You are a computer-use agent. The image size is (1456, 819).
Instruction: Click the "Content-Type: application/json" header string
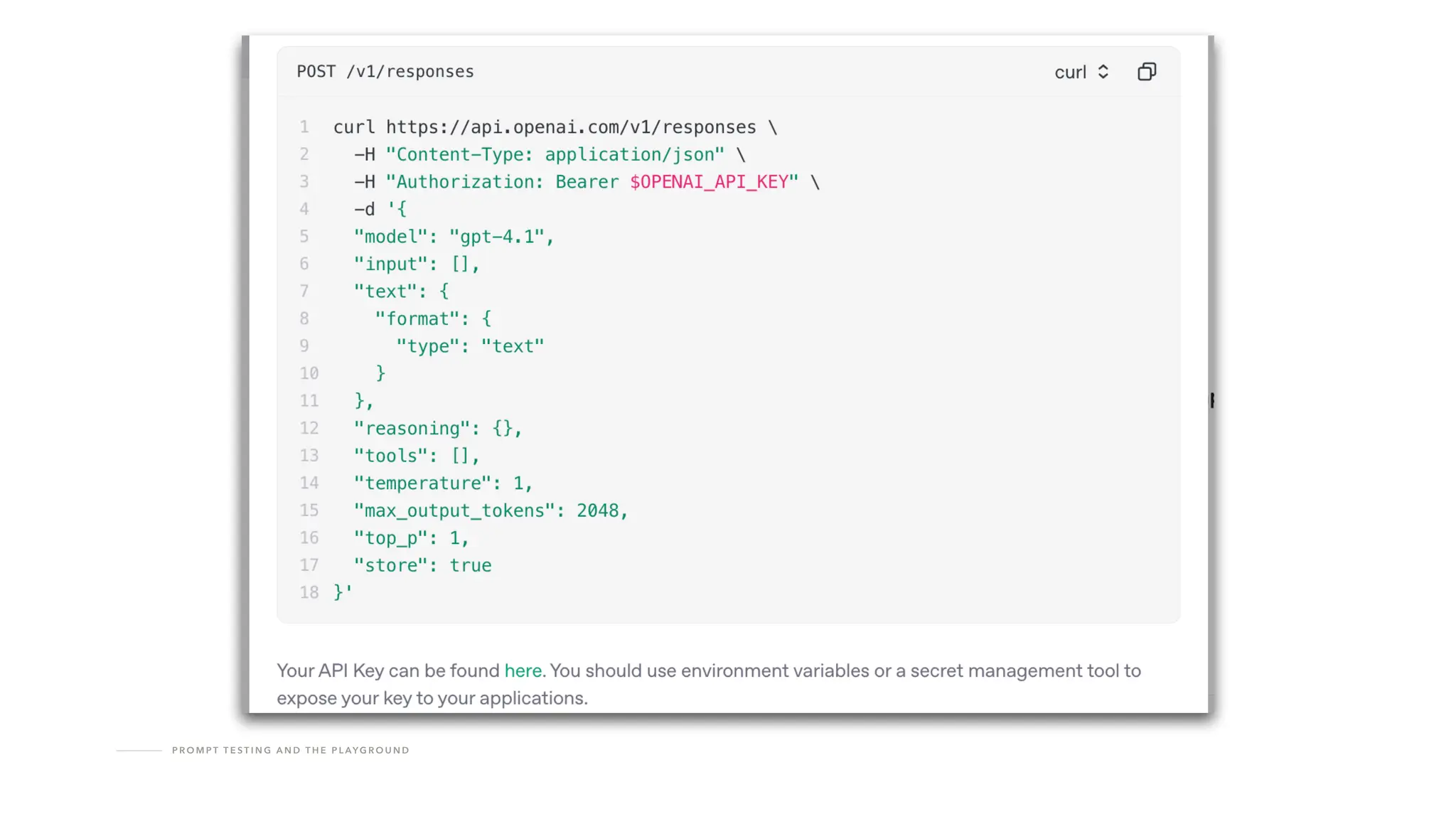[555, 155]
